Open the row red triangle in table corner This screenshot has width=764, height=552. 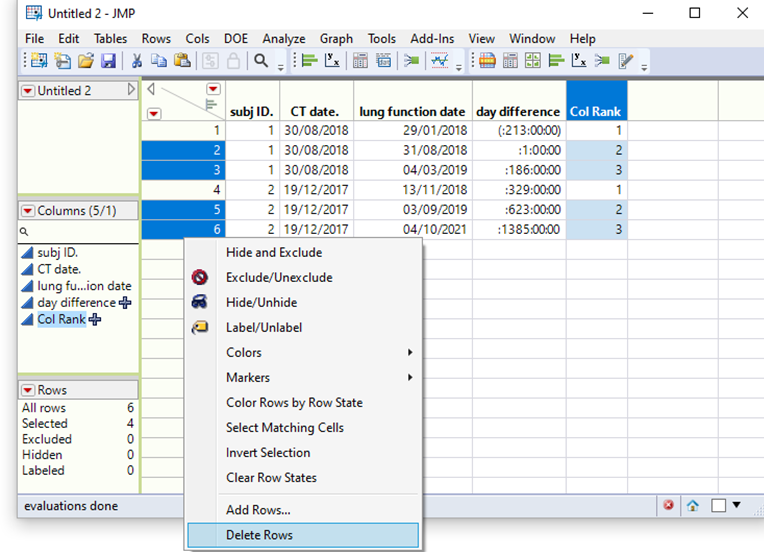(x=153, y=114)
